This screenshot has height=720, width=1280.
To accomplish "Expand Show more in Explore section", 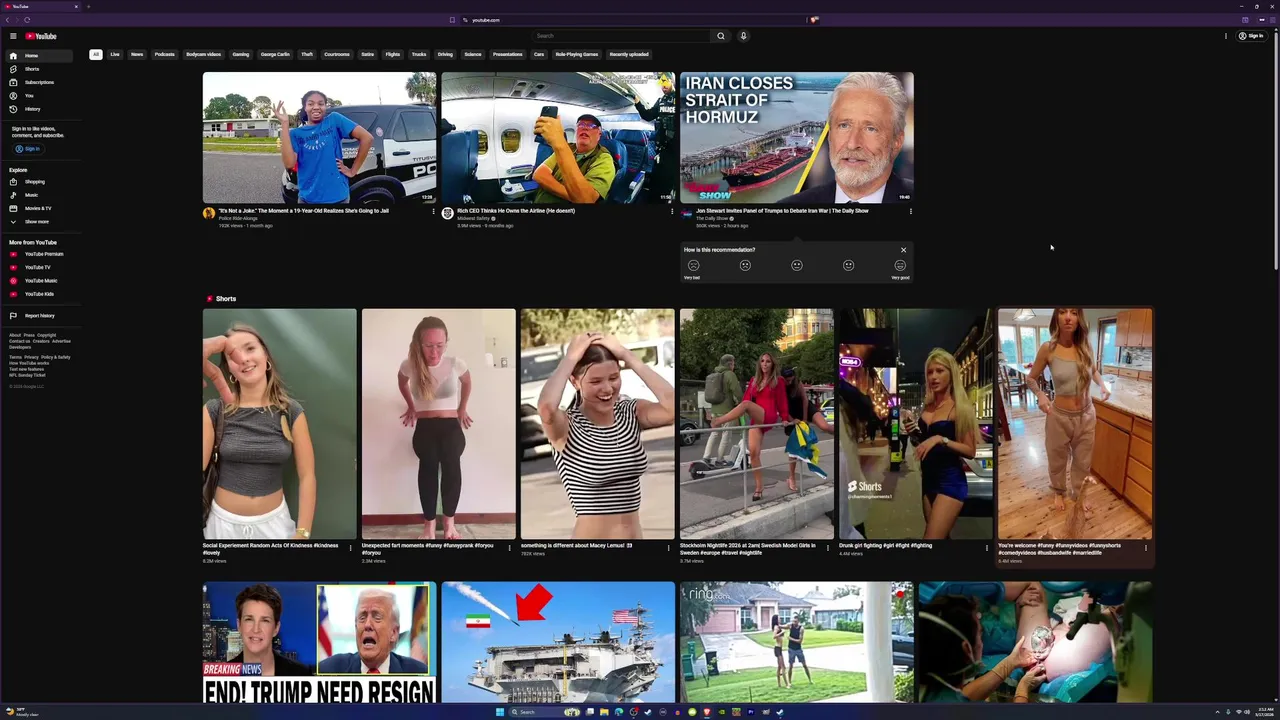I will [37, 221].
